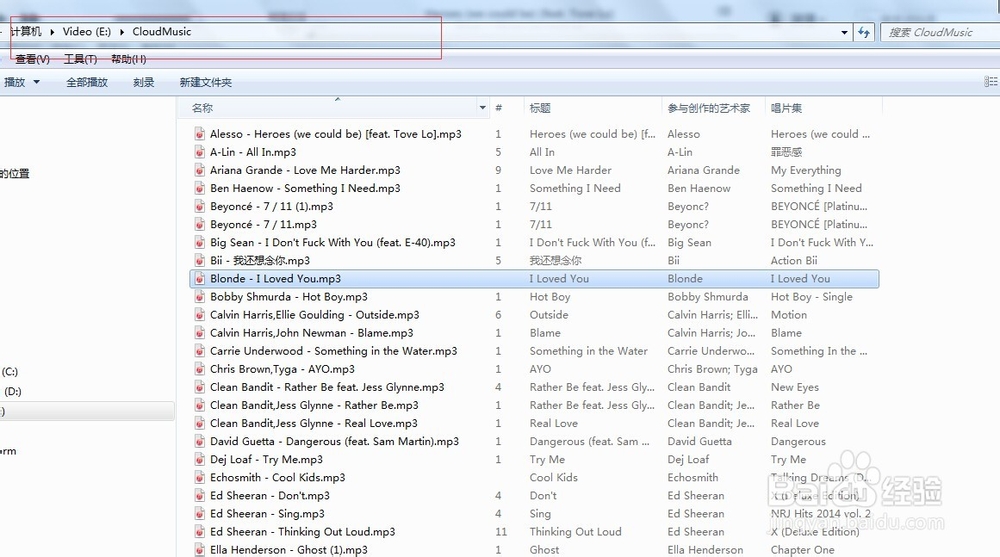1000x557 pixels.
Task: Click the album cell 'Hot Boy - Single'
Action: 811,297
